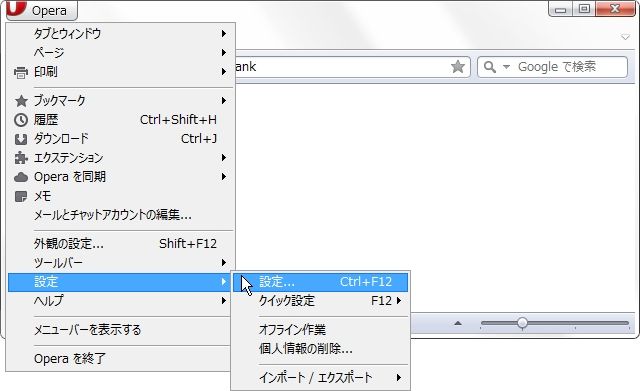Click the download icon beside ダウンロード
This screenshot has height=391, width=640.
point(21,140)
